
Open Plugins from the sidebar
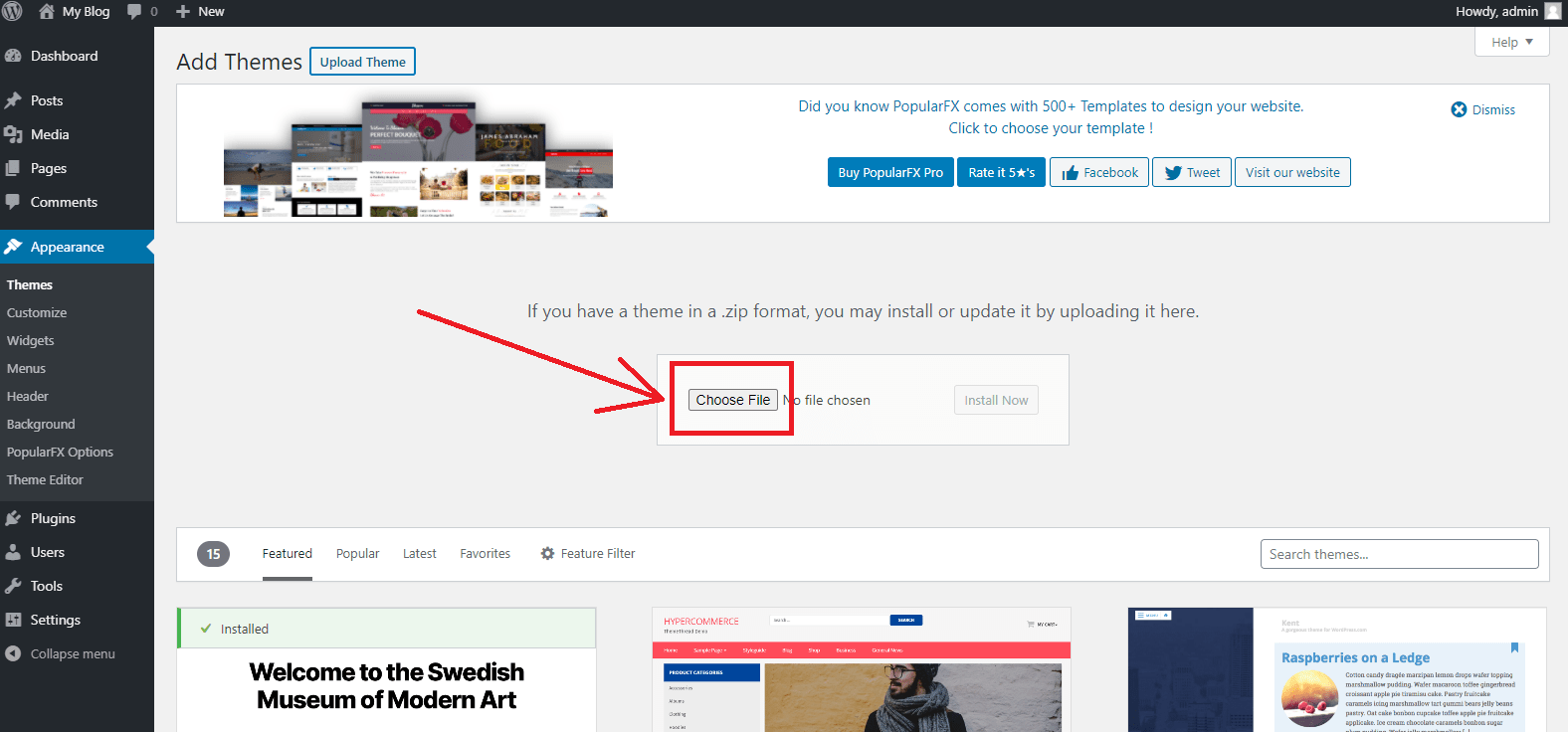[x=53, y=518]
